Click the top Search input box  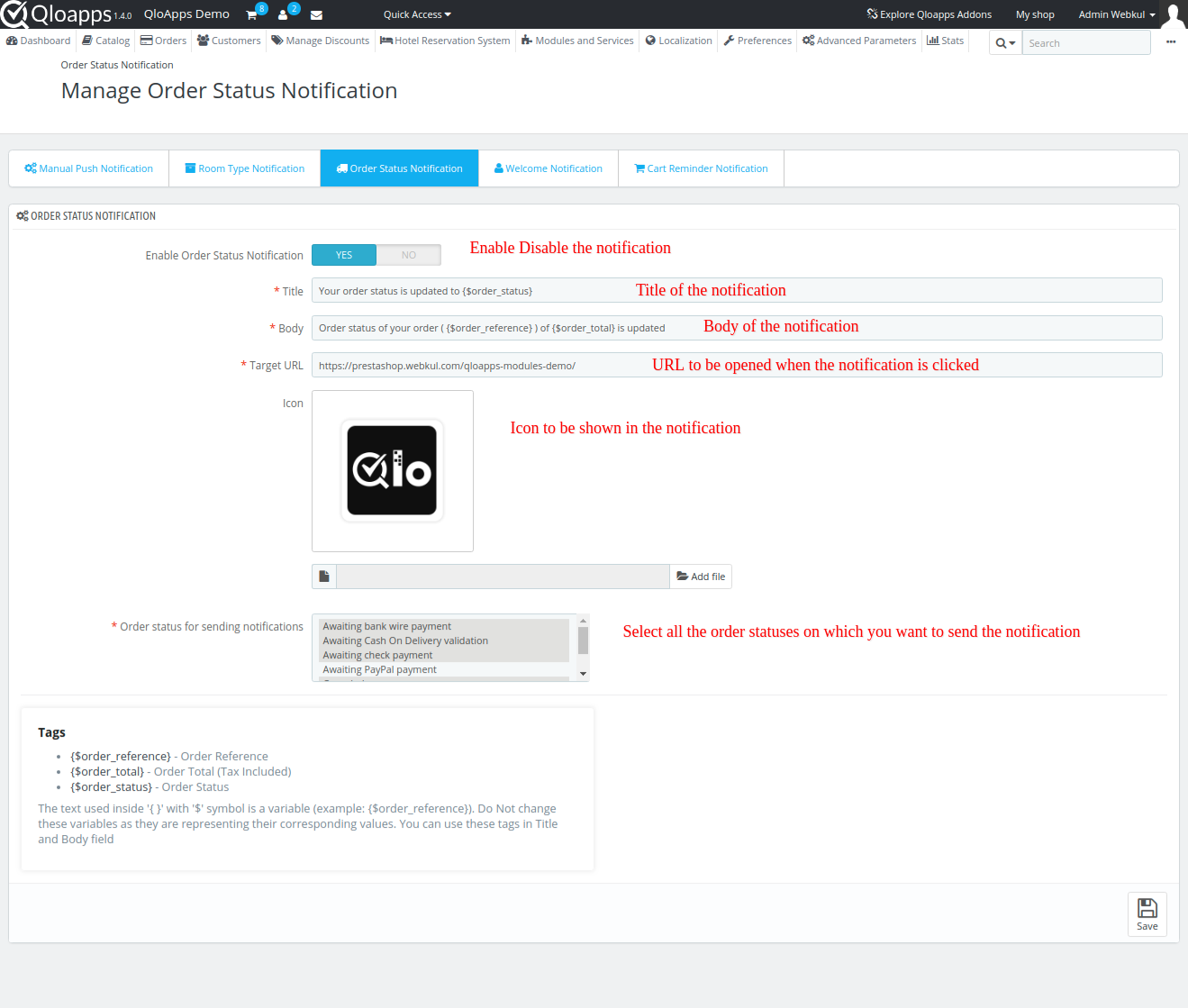(1086, 43)
